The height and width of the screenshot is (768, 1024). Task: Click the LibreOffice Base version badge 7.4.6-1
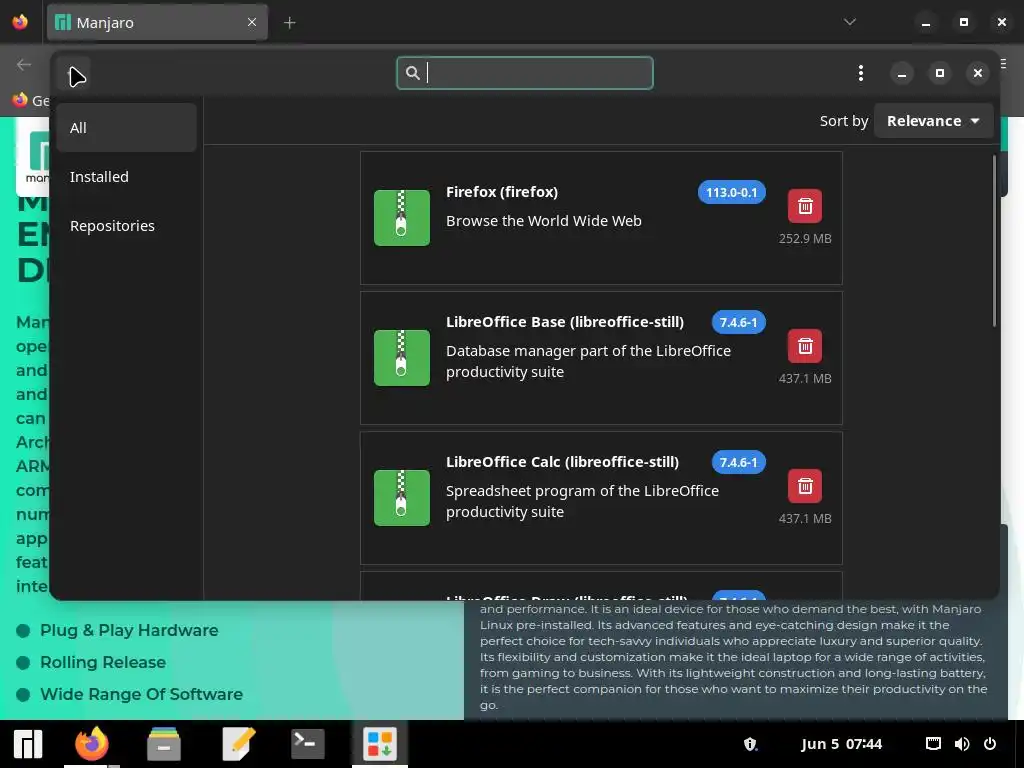738,322
